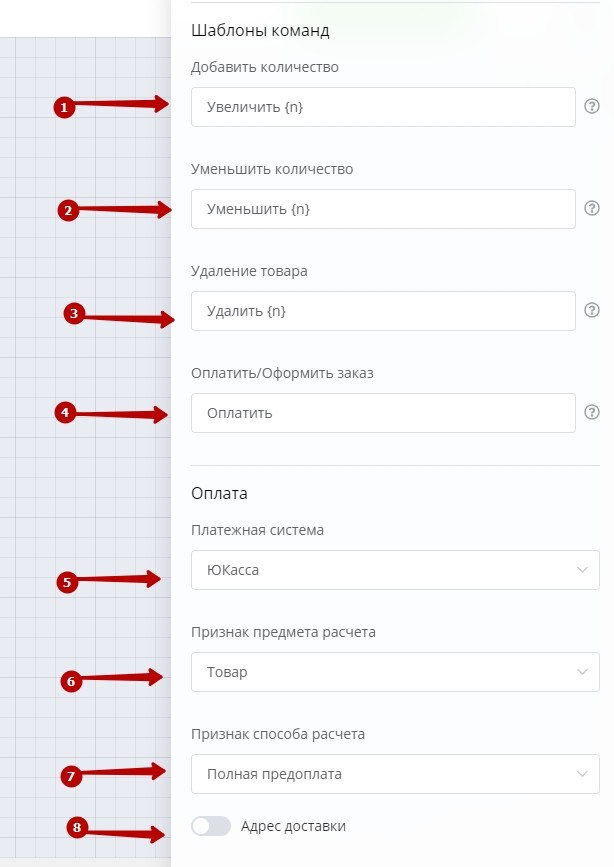This screenshot has height=867, width=614.
Task: Click help icon beside Уменьшить количество field
Action: pyautogui.click(x=591, y=209)
